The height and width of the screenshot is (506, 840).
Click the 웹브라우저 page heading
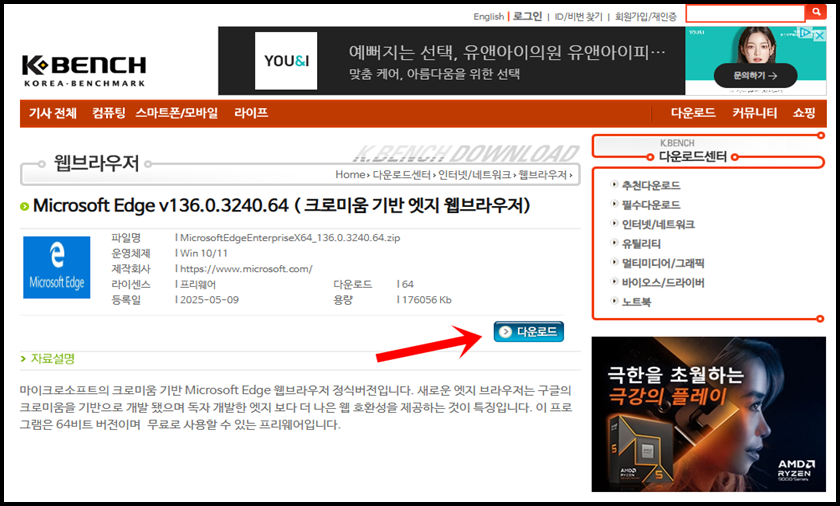(x=96, y=163)
